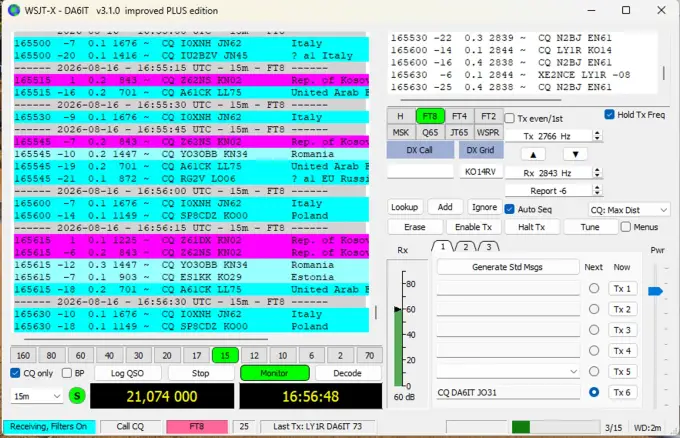
Task: Click the DX Call input field
Action: [x=420, y=172]
